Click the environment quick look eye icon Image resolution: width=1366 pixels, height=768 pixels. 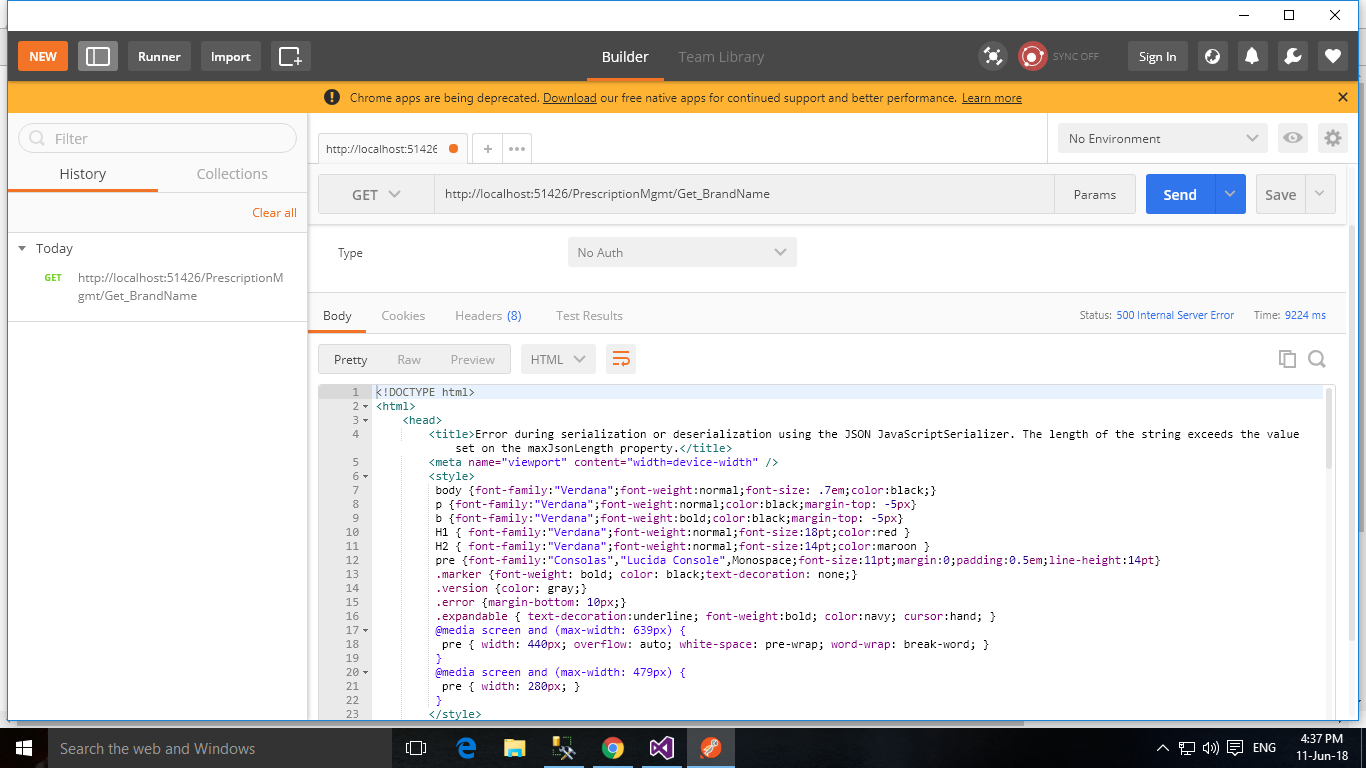pyautogui.click(x=1293, y=138)
